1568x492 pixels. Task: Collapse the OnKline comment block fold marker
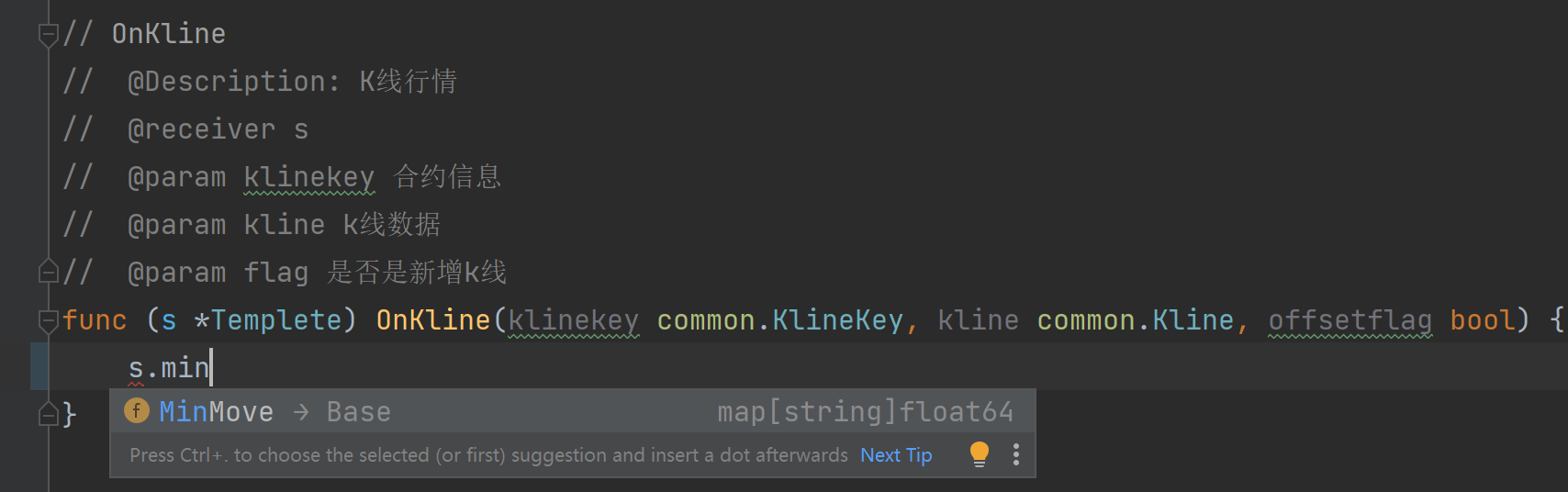coord(48,35)
